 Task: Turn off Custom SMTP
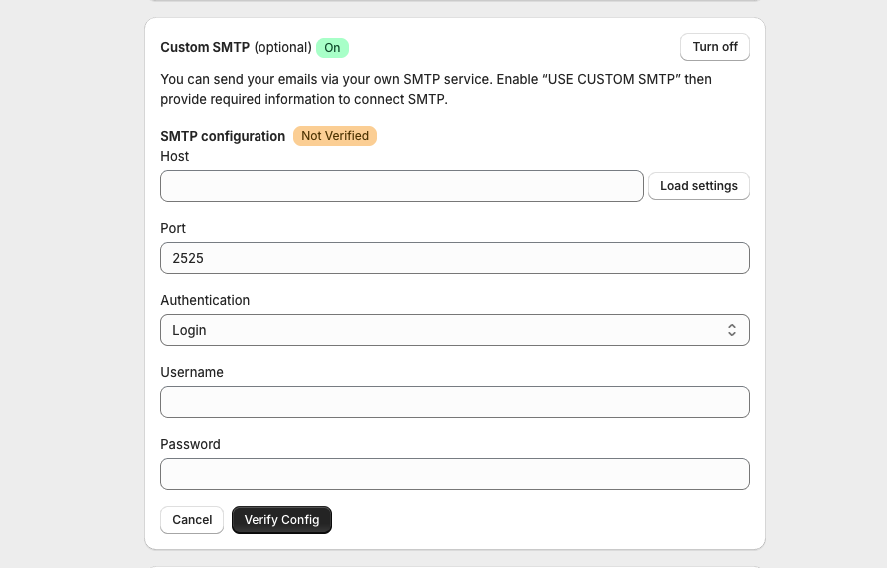[x=714, y=47]
